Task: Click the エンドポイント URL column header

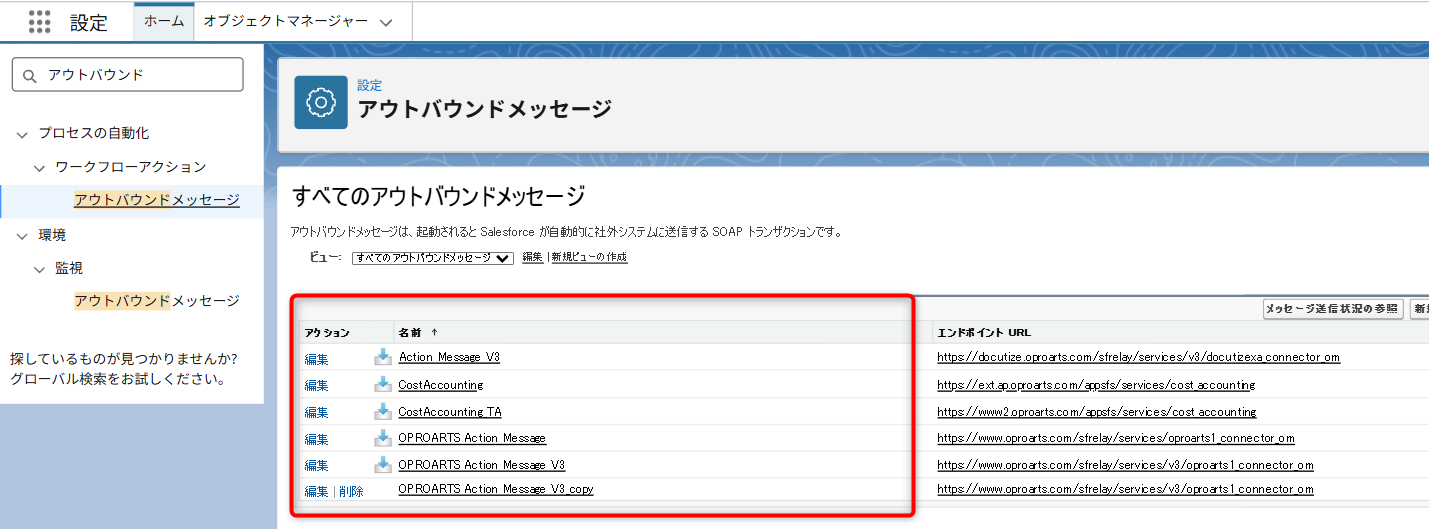Action: click(x=984, y=332)
